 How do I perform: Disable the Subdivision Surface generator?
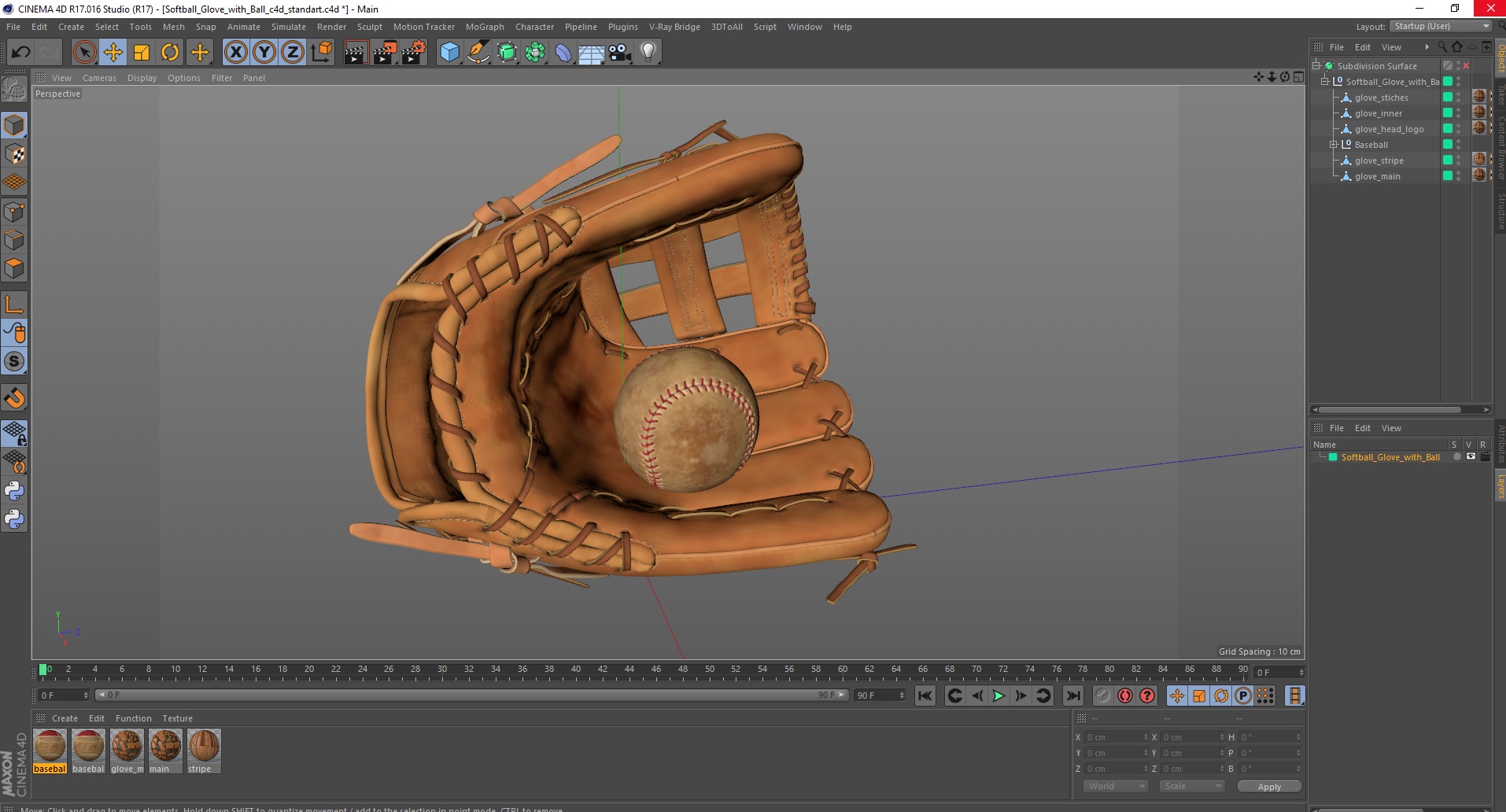[x=1466, y=66]
